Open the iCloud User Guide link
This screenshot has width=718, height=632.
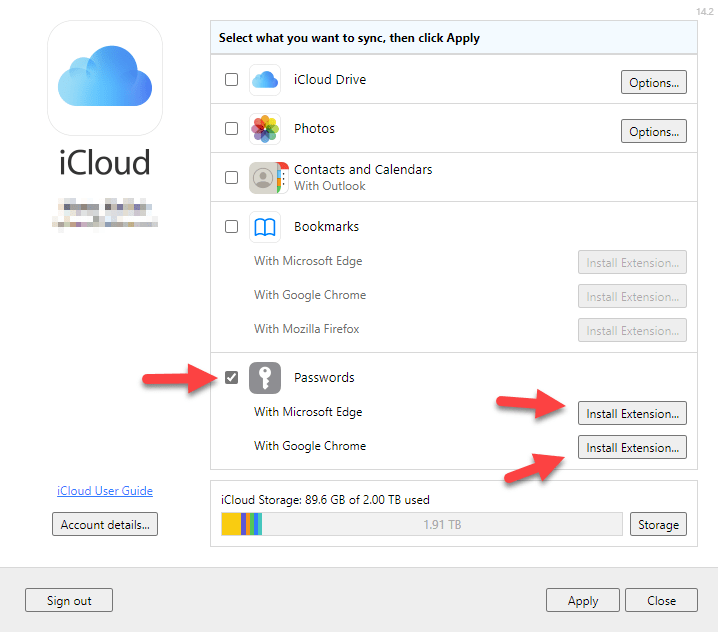click(x=105, y=491)
